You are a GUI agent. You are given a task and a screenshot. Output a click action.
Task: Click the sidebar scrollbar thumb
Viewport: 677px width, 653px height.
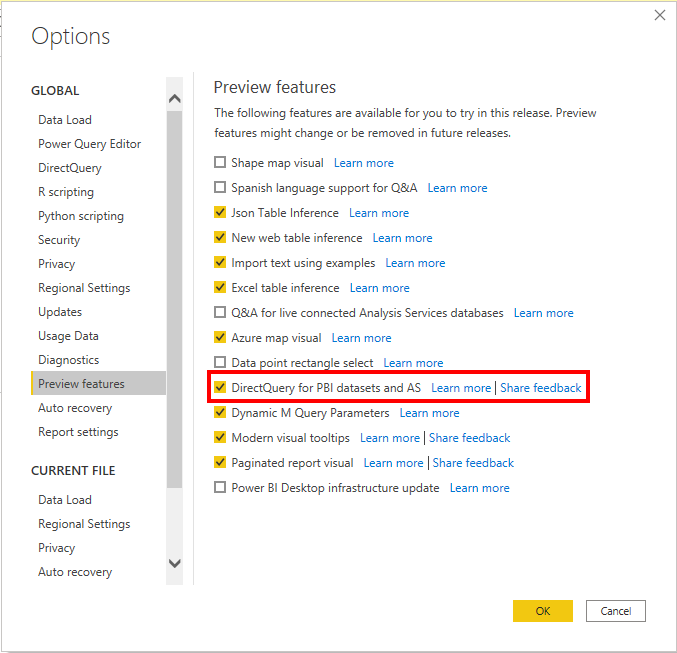174,300
